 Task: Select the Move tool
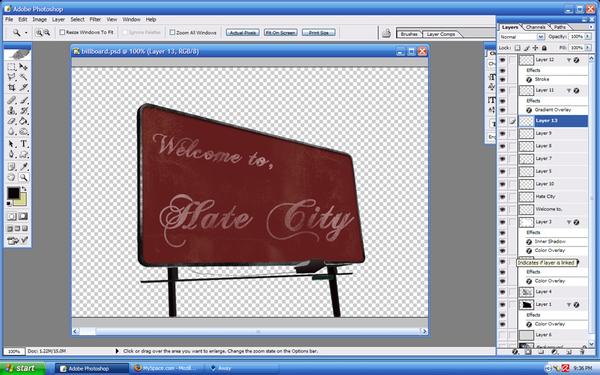click(x=23, y=67)
